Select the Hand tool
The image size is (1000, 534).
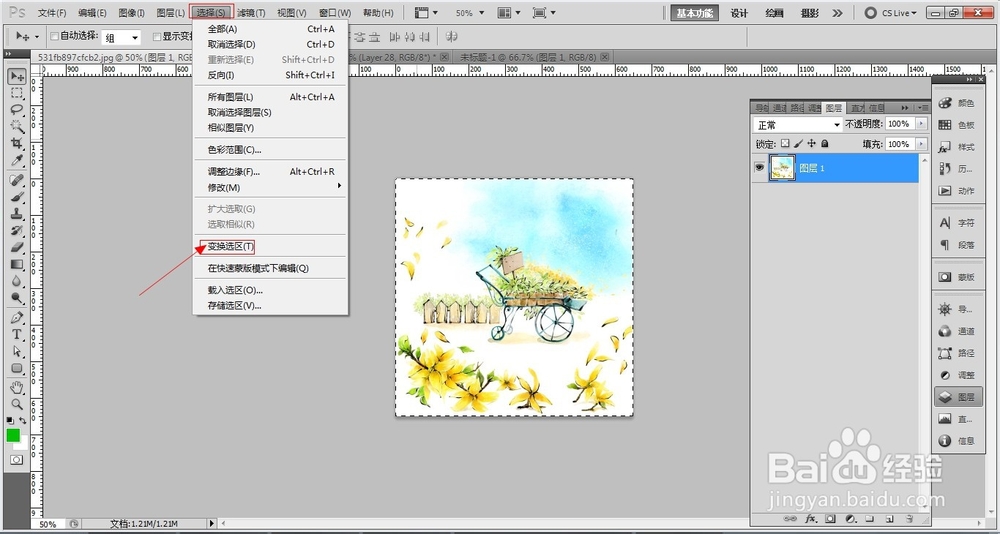(x=17, y=387)
